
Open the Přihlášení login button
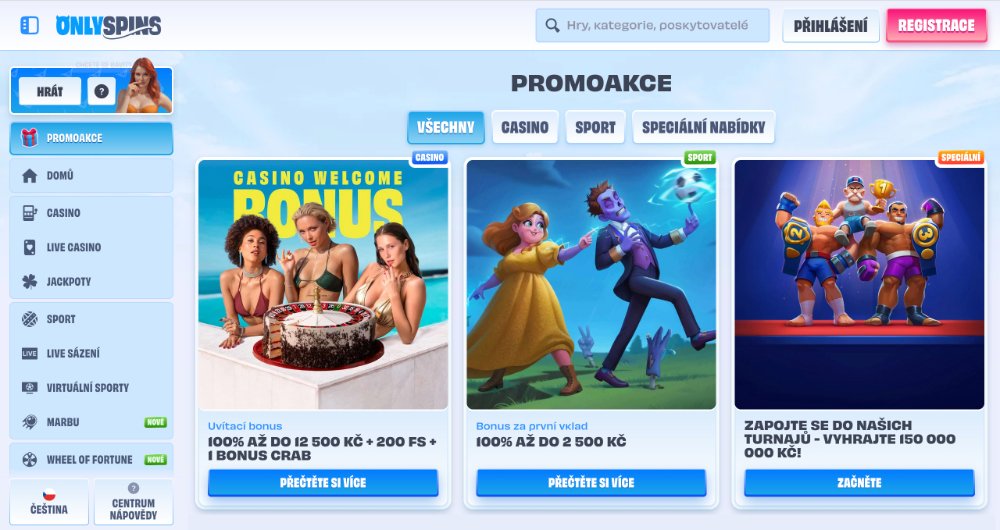(x=830, y=26)
